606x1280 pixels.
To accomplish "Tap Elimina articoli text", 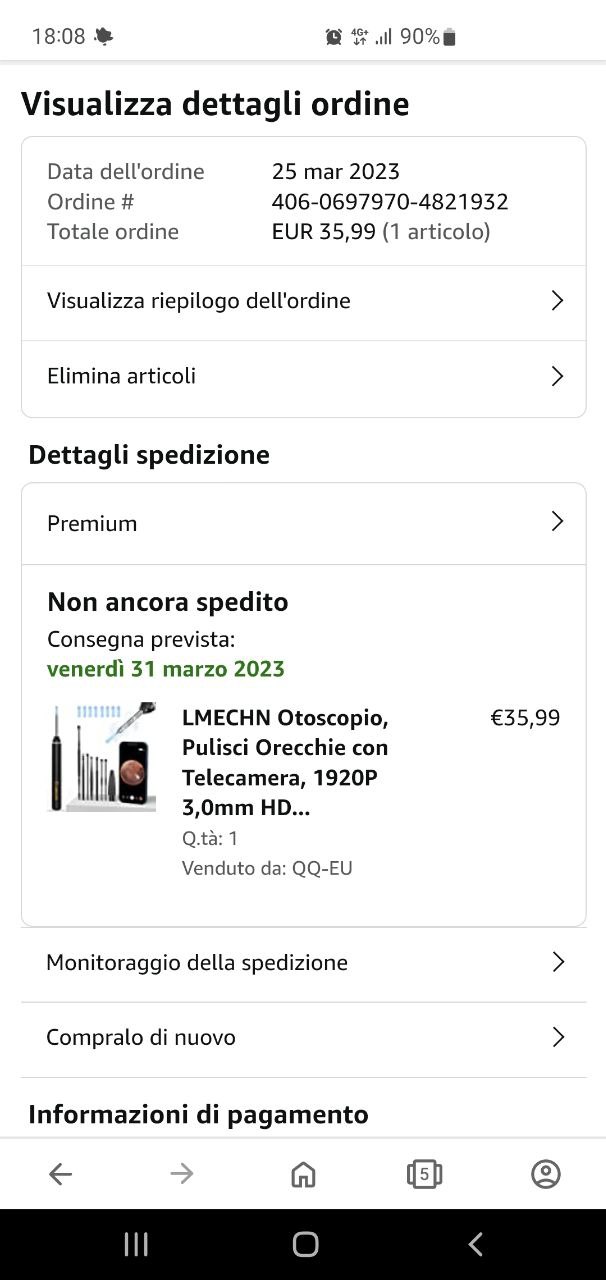I will tap(121, 376).
